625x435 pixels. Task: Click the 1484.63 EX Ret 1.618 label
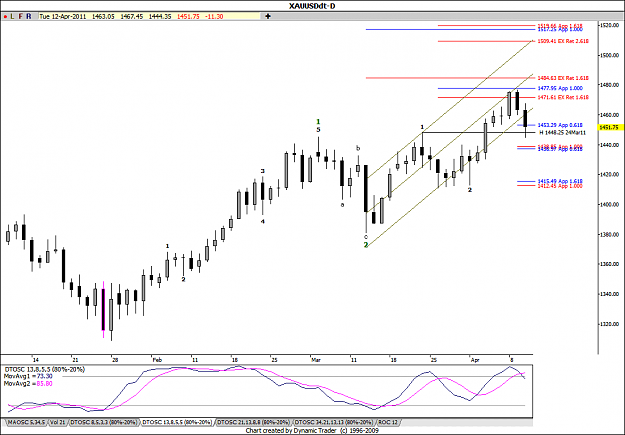[x=563, y=78]
